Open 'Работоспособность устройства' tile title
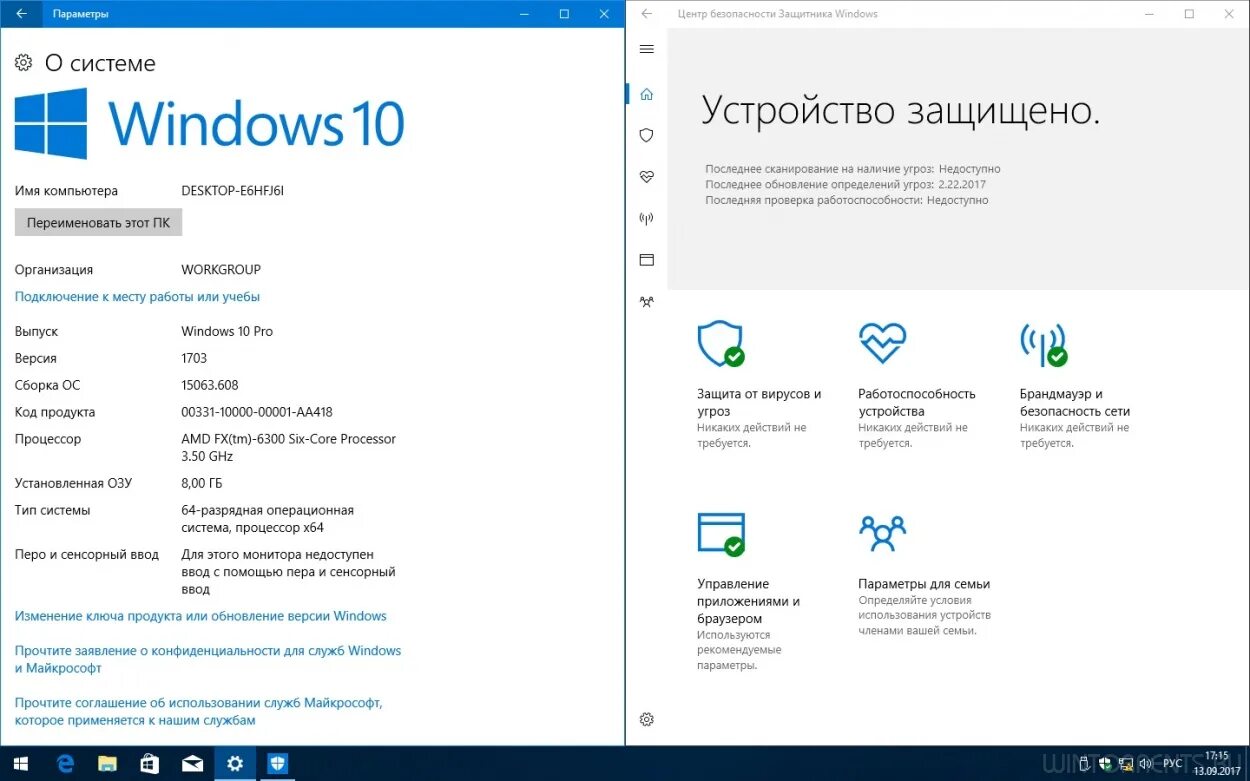This screenshot has height=781, width=1250. (917, 402)
